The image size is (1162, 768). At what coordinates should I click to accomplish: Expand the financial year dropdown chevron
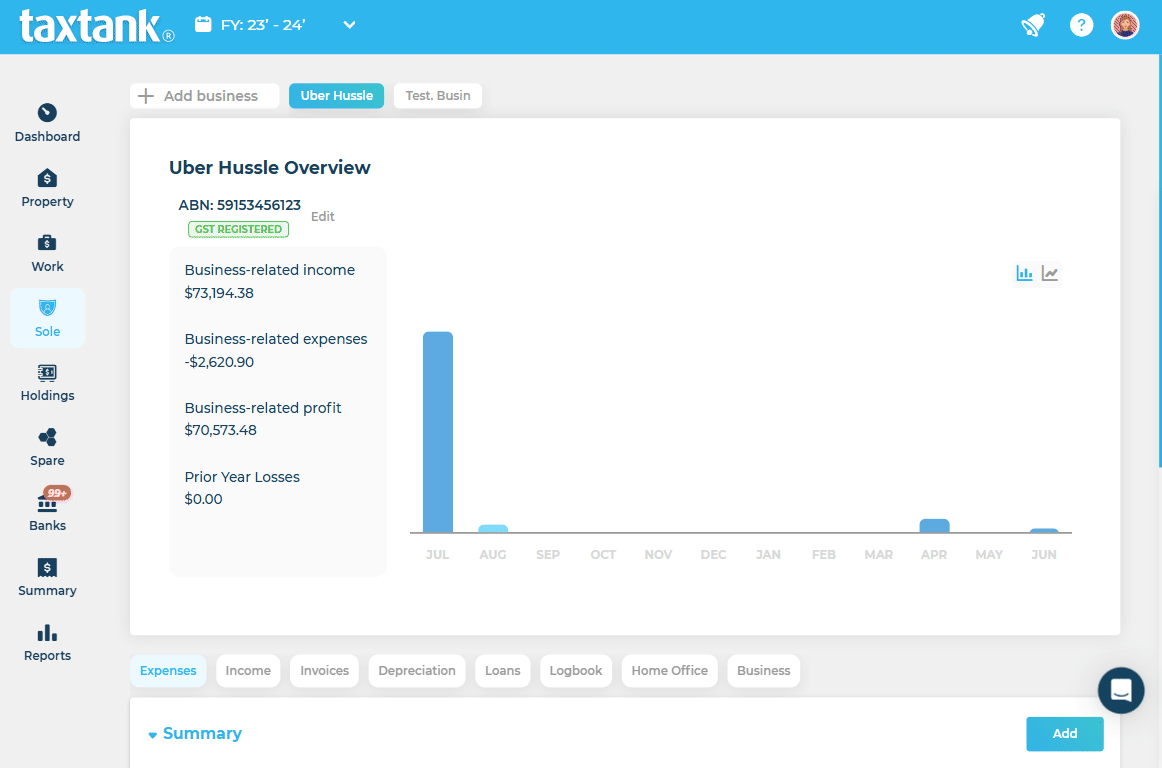point(349,25)
